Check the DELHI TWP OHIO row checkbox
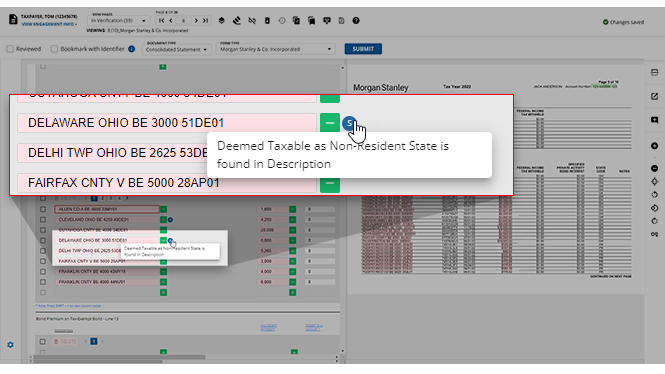 point(43,251)
